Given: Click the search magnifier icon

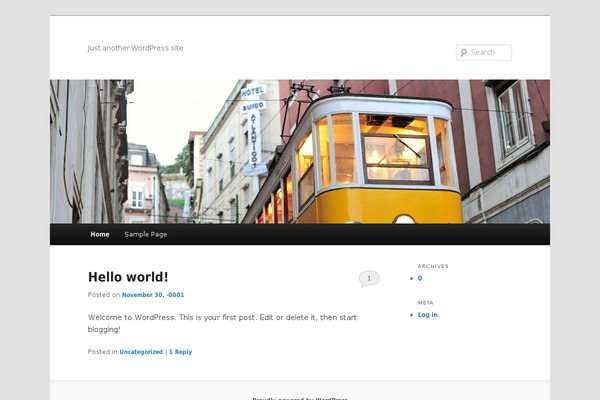Looking at the screenshot, I should click(x=463, y=52).
